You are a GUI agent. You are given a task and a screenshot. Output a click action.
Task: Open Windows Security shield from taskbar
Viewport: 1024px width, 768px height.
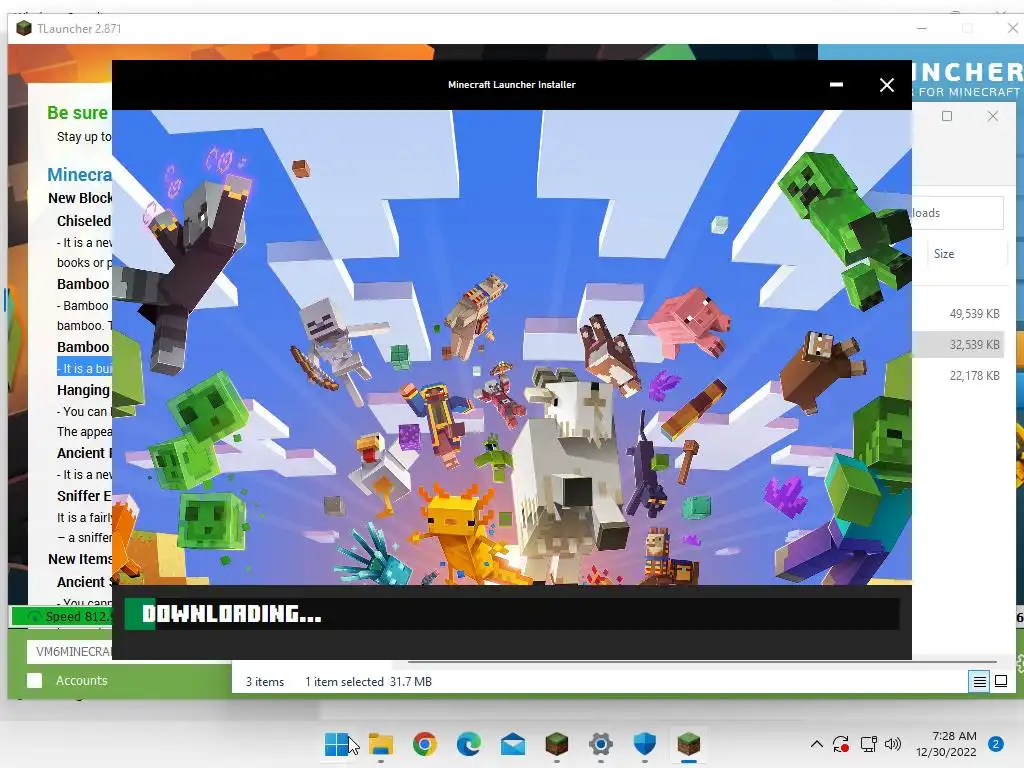(x=645, y=744)
